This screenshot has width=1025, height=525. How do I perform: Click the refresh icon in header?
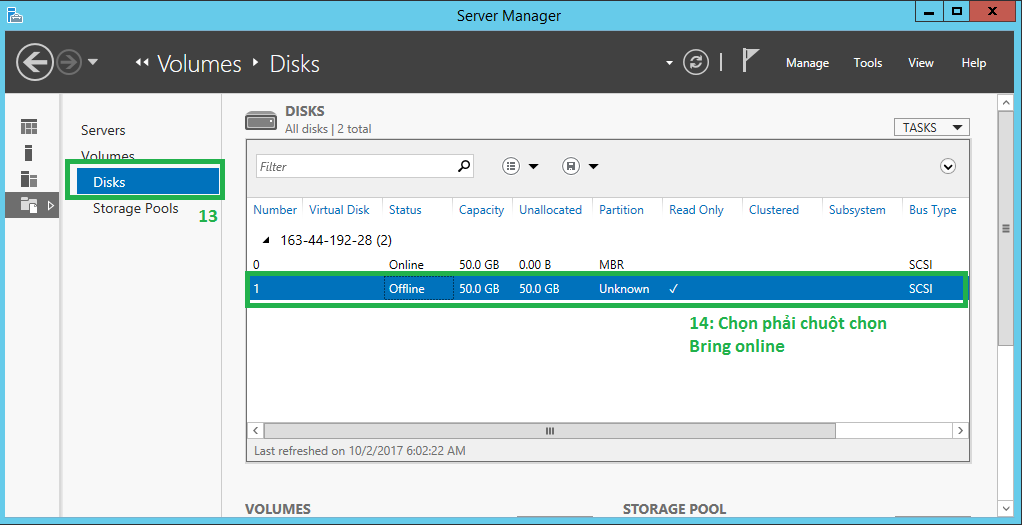[695, 63]
